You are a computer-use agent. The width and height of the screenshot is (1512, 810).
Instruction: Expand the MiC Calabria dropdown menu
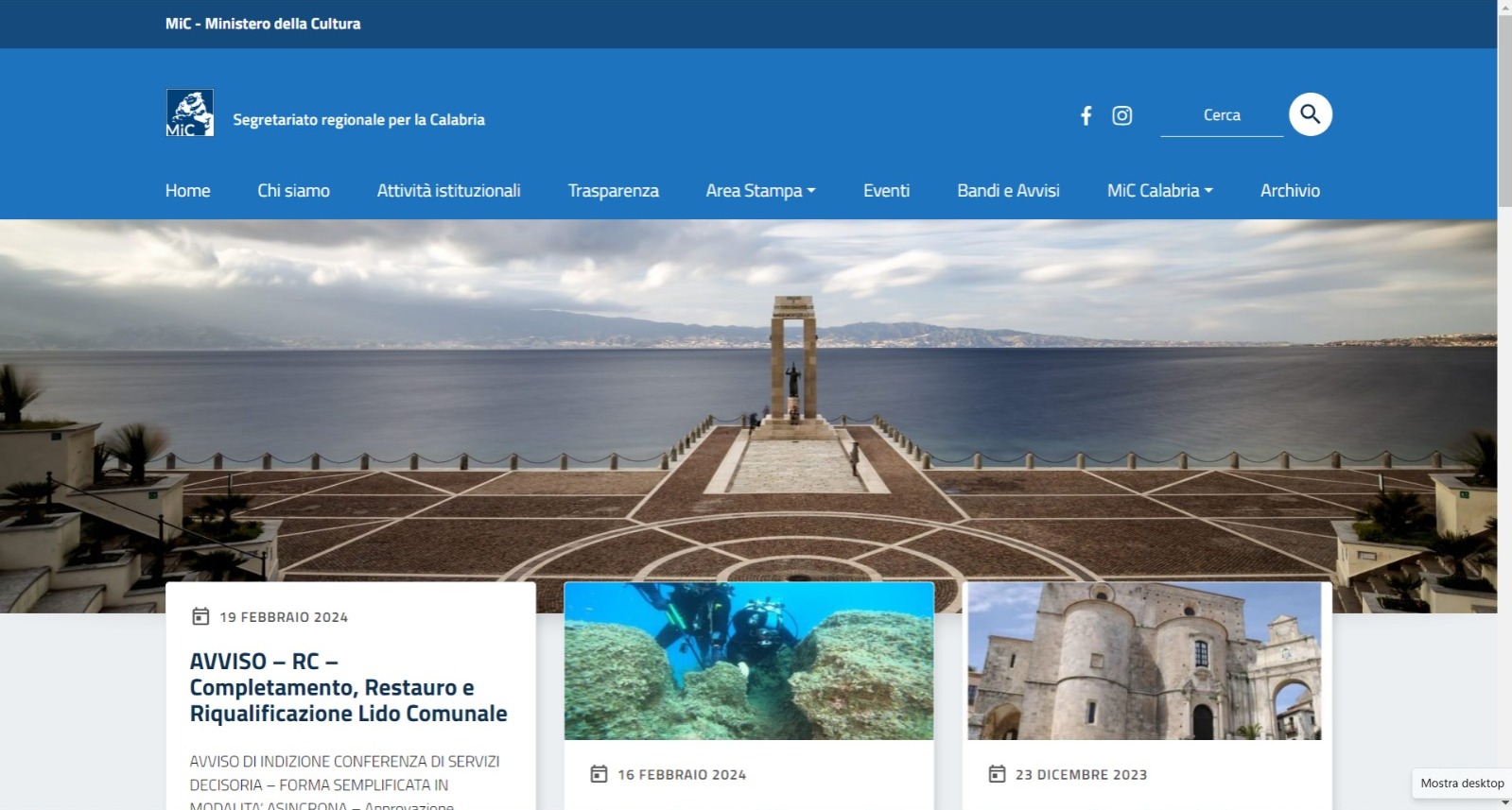click(x=1159, y=191)
